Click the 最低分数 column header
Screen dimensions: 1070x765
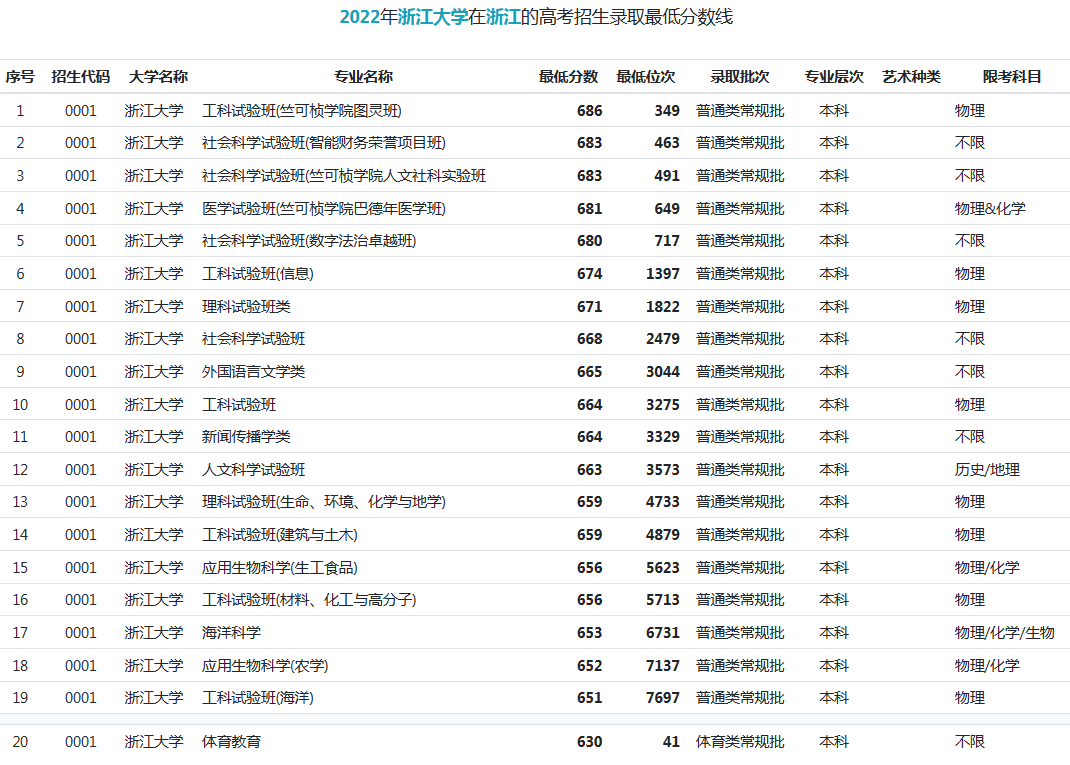(x=568, y=76)
